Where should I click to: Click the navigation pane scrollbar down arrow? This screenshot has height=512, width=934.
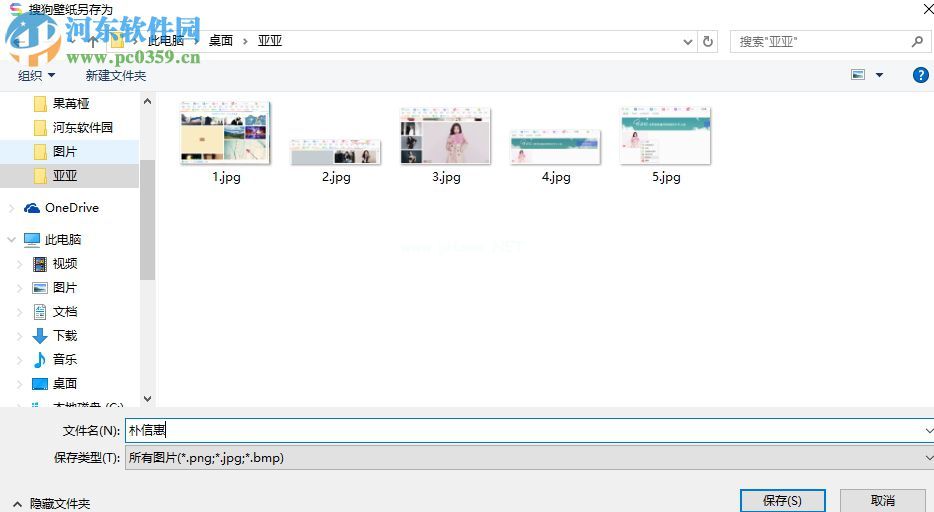tap(147, 398)
